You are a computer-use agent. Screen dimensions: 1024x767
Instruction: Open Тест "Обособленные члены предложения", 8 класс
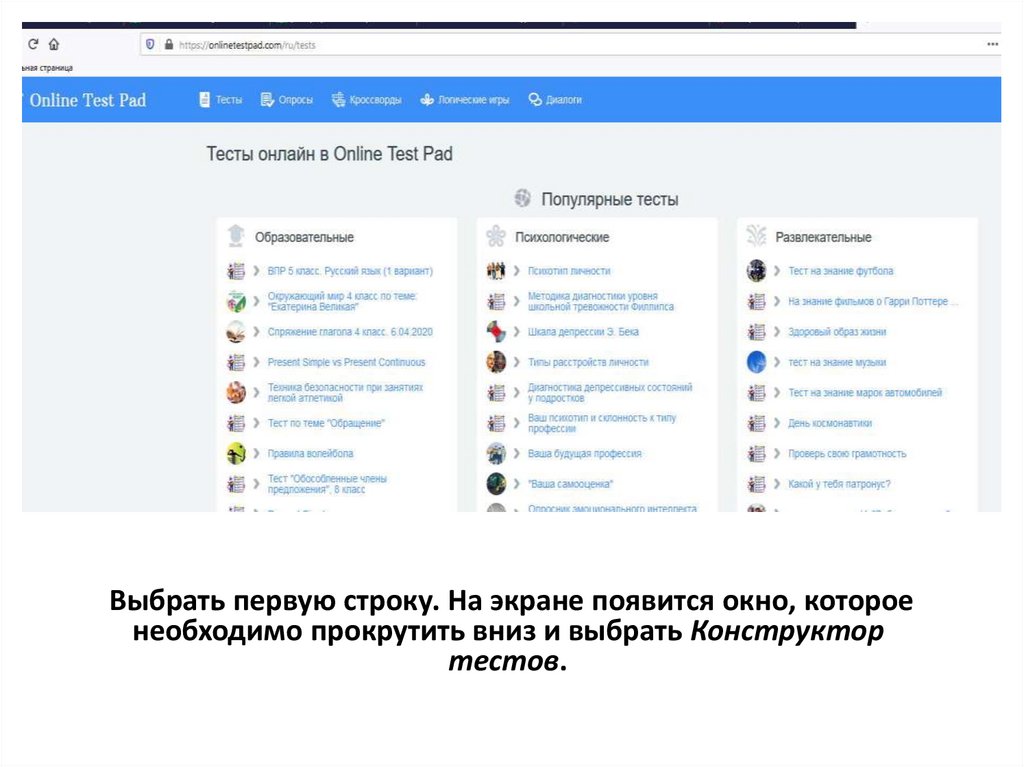327,484
